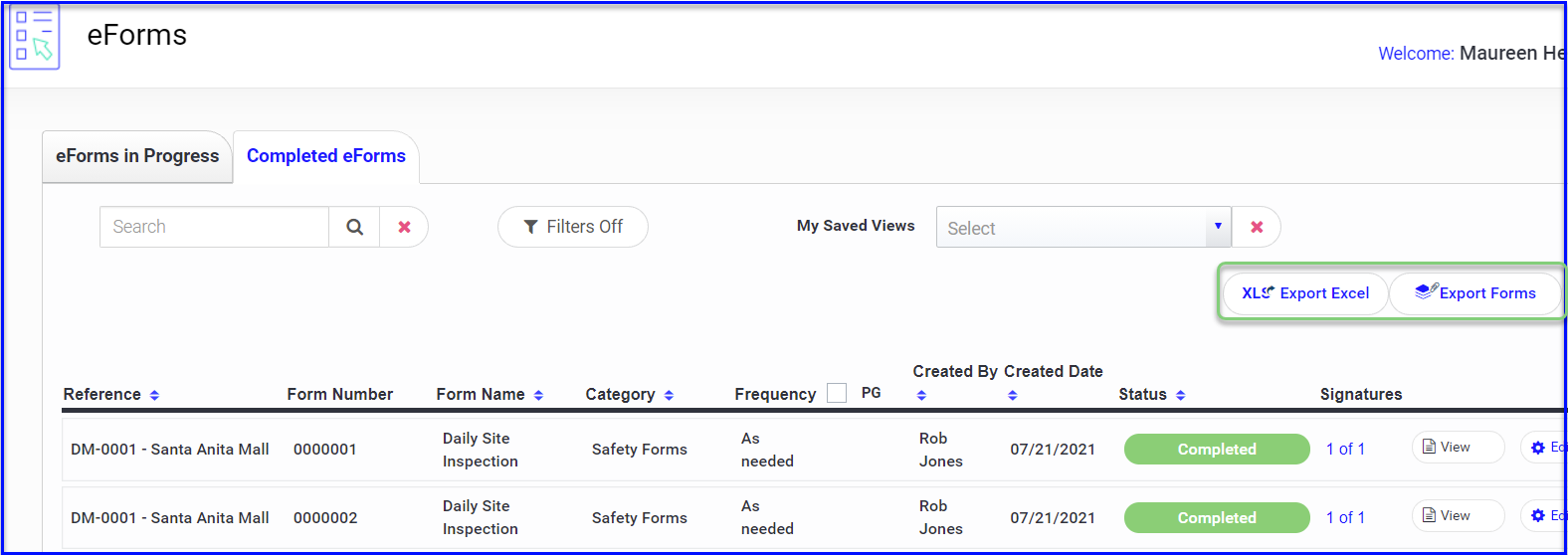Clear saved view with red X button

pyautogui.click(x=1257, y=227)
